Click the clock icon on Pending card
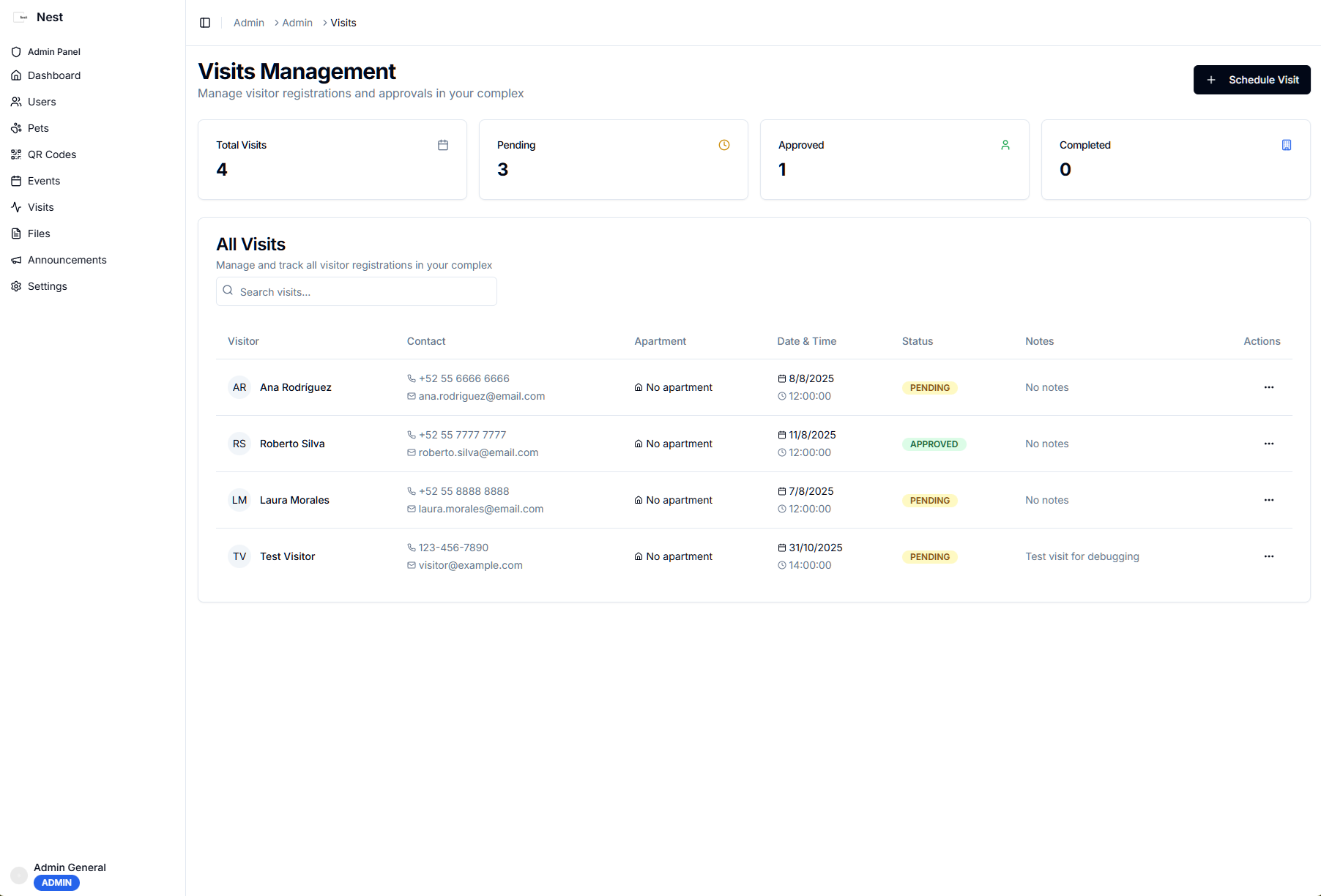This screenshot has width=1321, height=896. pos(724,145)
